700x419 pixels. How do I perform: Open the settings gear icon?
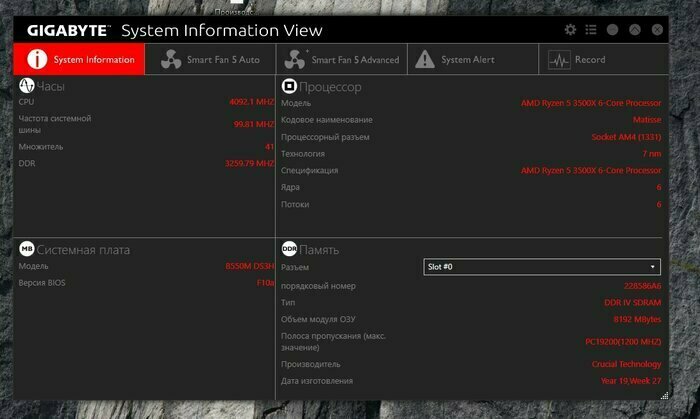[570, 29]
